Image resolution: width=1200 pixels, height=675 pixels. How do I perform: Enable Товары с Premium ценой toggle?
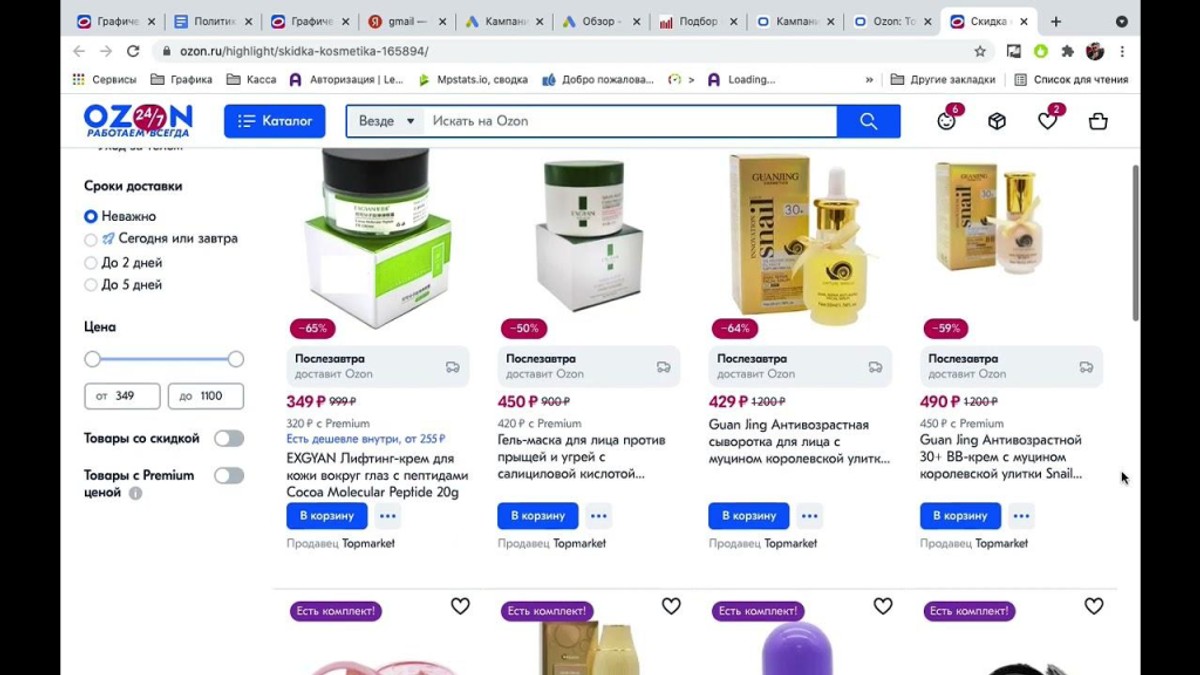[229, 475]
